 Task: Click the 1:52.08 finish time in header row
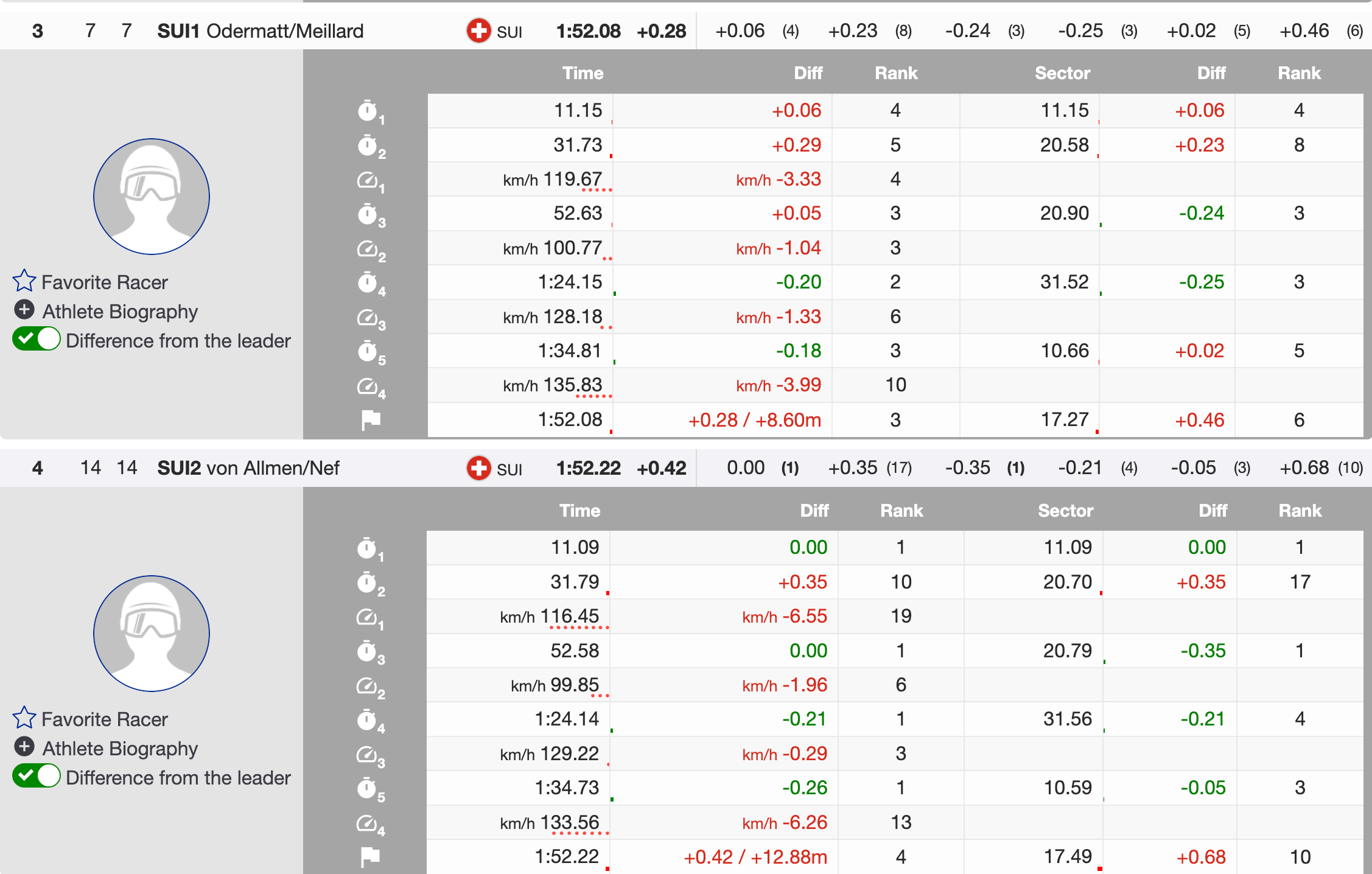(588, 30)
